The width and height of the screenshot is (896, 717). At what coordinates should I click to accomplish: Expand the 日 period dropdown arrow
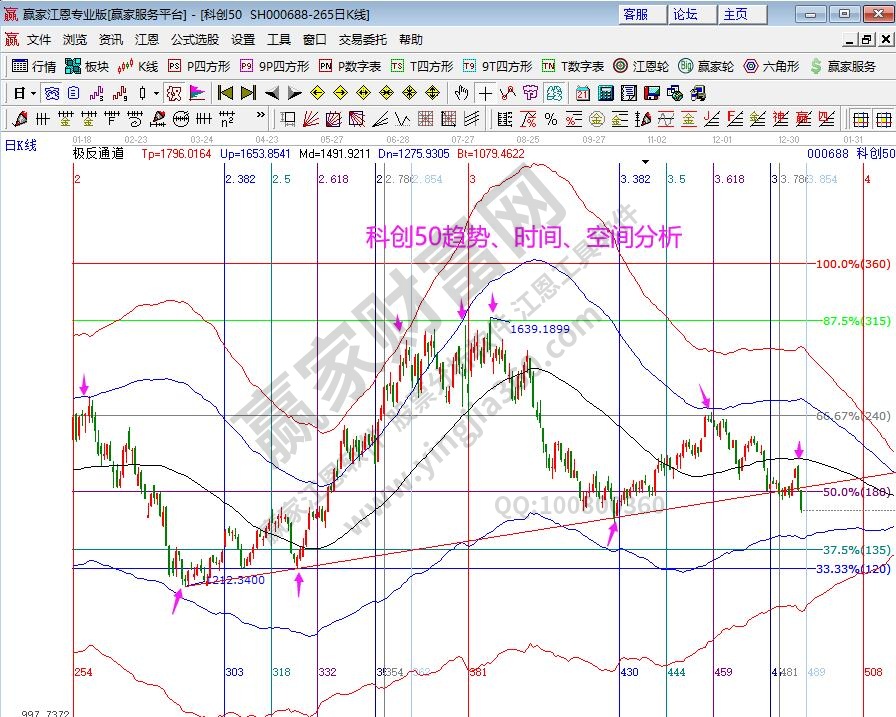coord(33,93)
